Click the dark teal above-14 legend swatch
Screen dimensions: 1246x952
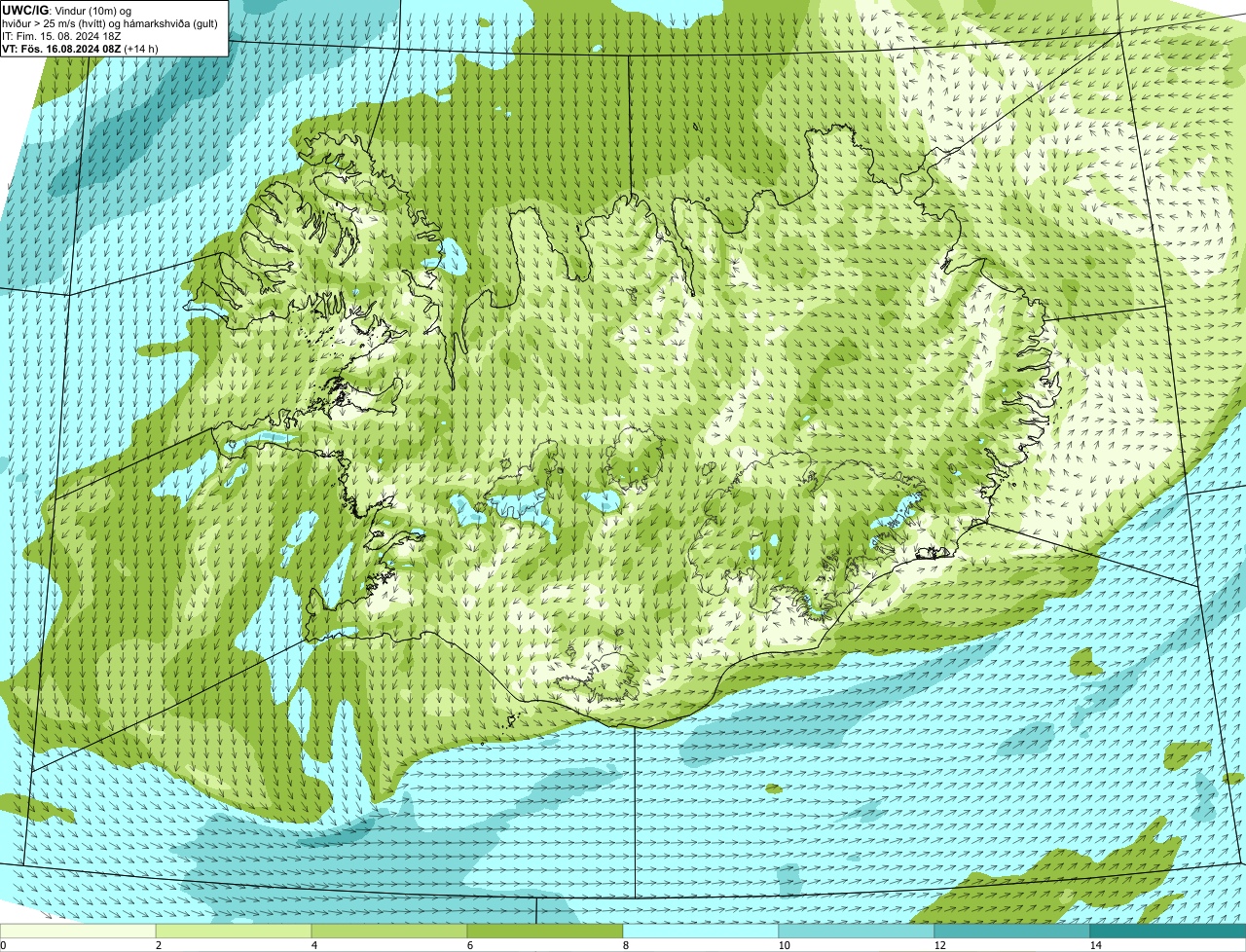(1168, 932)
